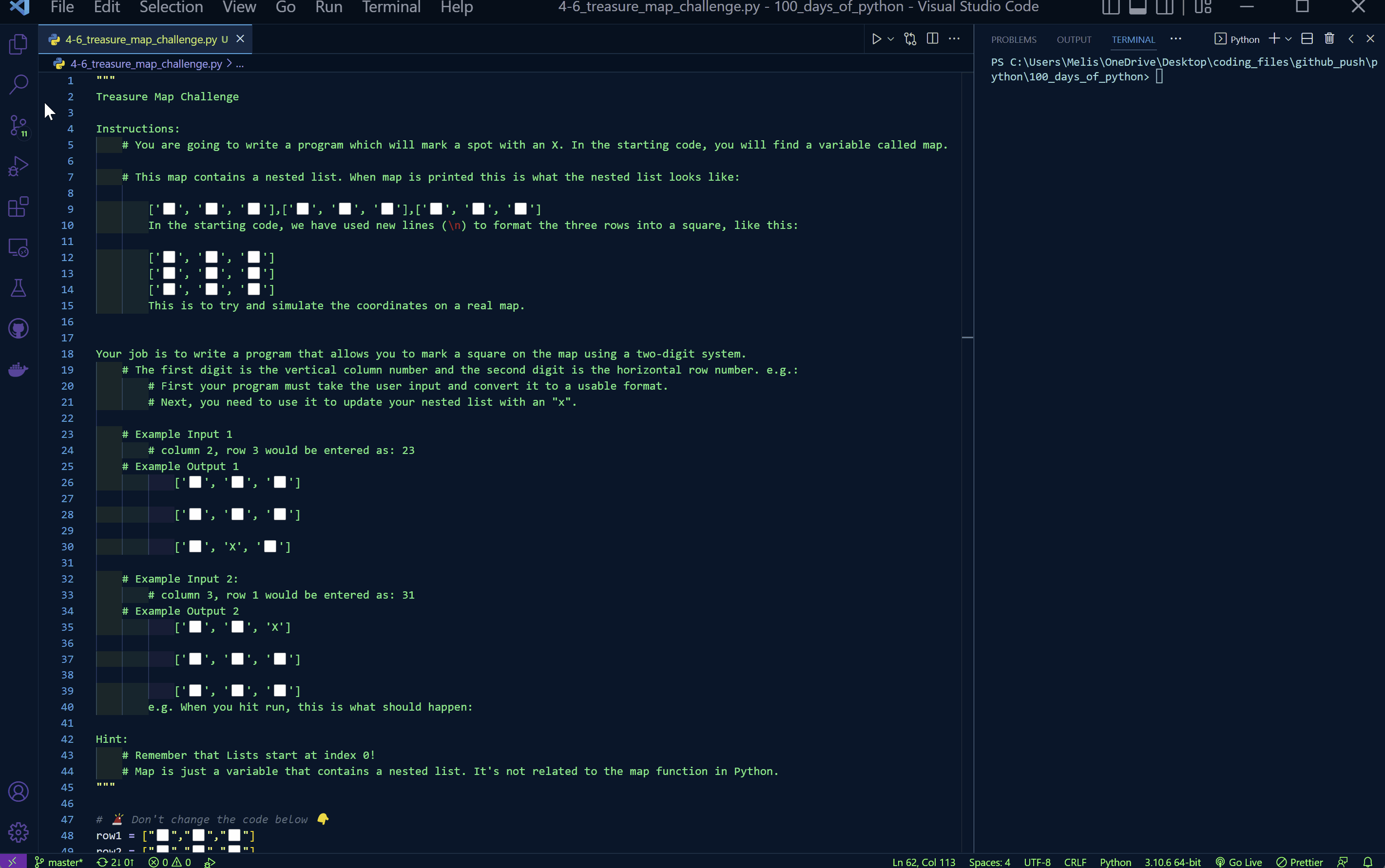1385x868 pixels.
Task: Run the Python file with play button
Action: point(876,39)
